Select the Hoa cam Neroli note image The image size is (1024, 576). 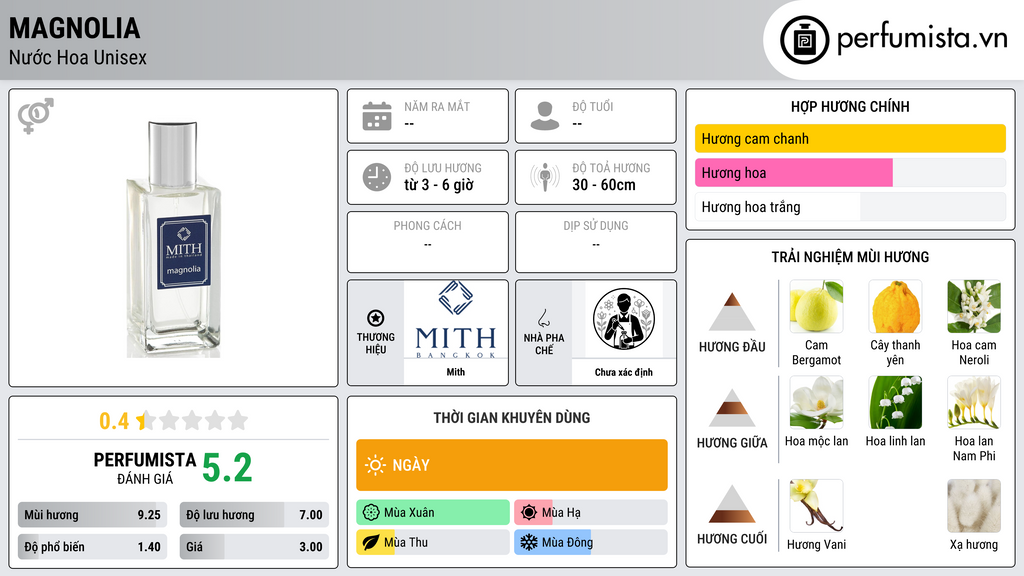pos(974,306)
